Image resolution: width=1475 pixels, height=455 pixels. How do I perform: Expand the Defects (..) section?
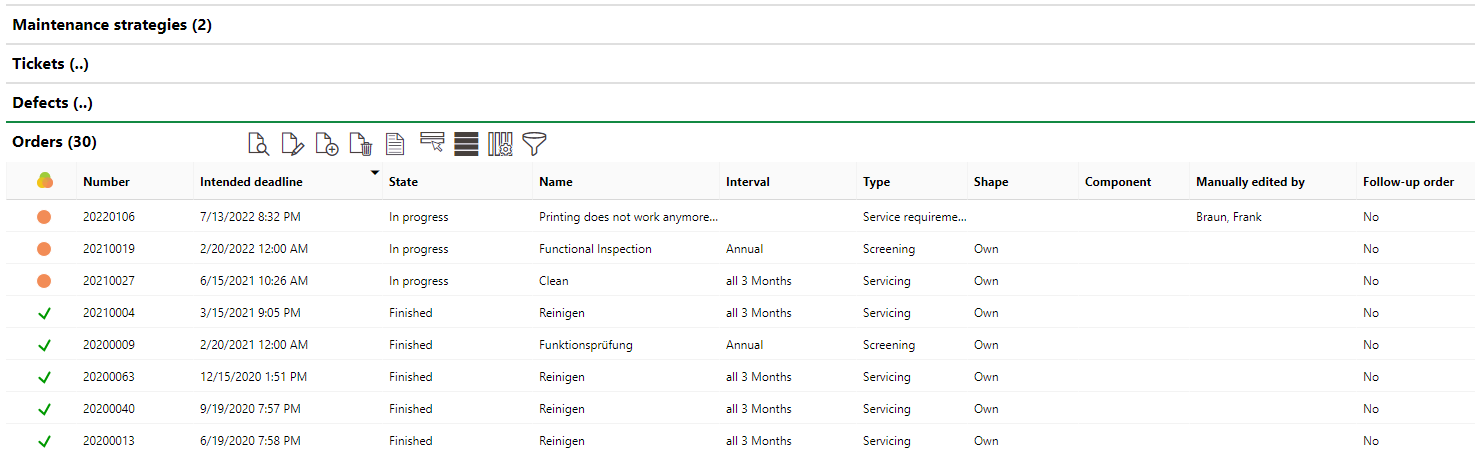[x=54, y=103]
